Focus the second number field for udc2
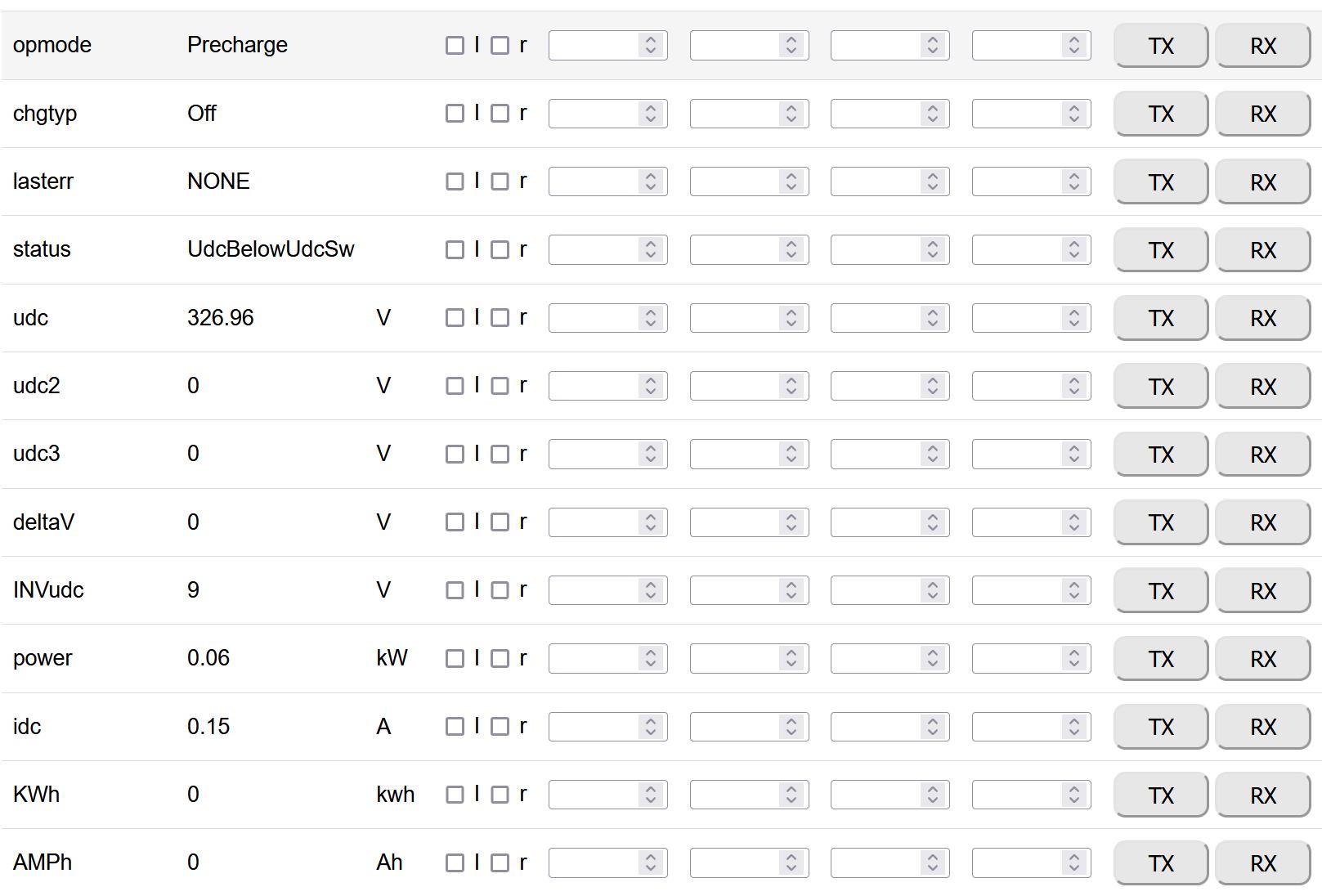Image resolution: width=1322 pixels, height=896 pixels. (x=736, y=386)
